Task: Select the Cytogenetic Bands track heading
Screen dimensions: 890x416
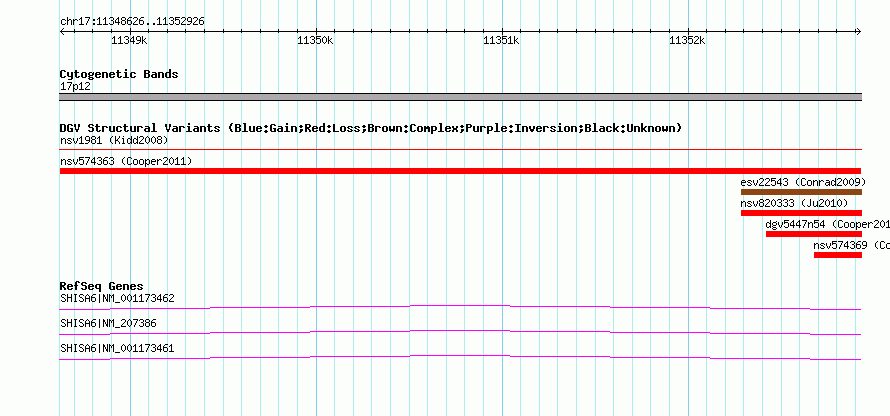Action: click(x=119, y=74)
